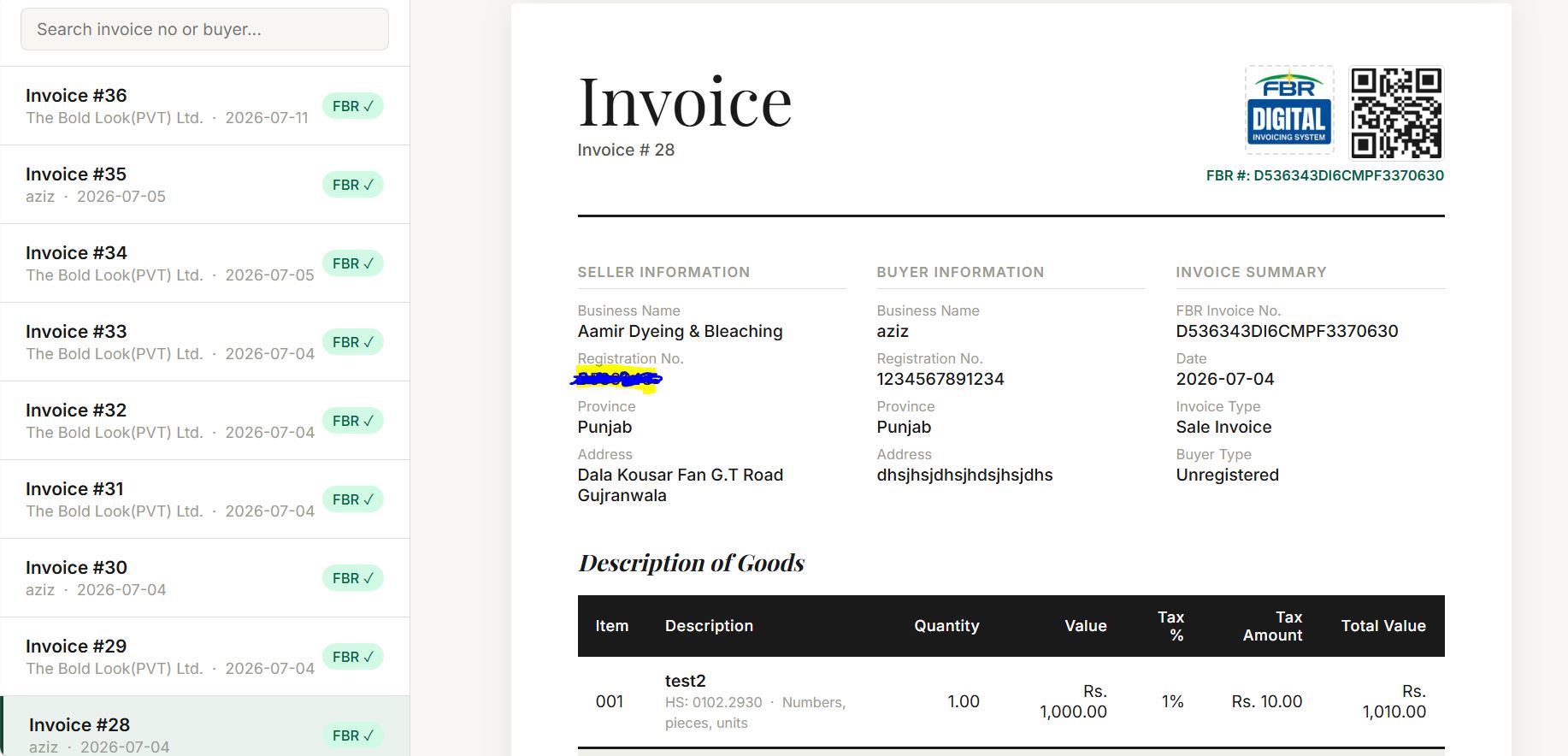
Task: Click the invoice QR code
Action: click(1396, 113)
